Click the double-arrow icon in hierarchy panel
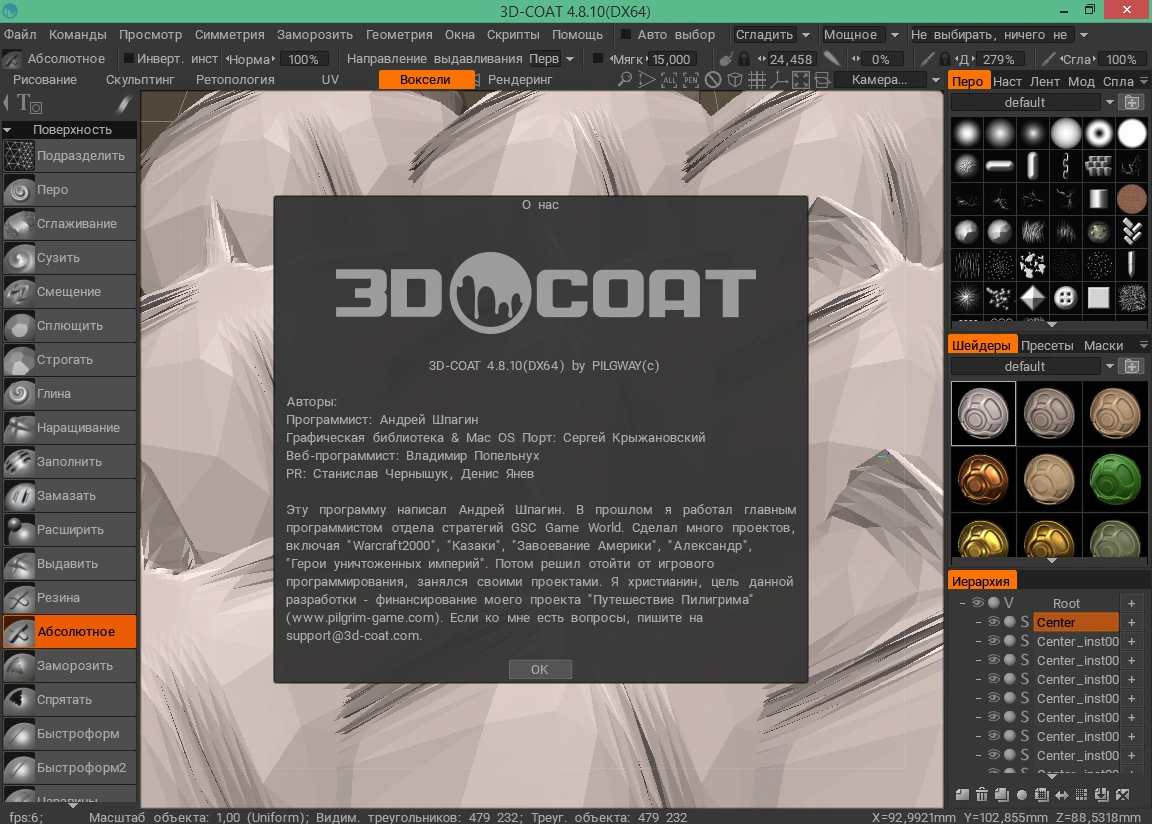The image size is (1152, 824). click(1062, 794)
